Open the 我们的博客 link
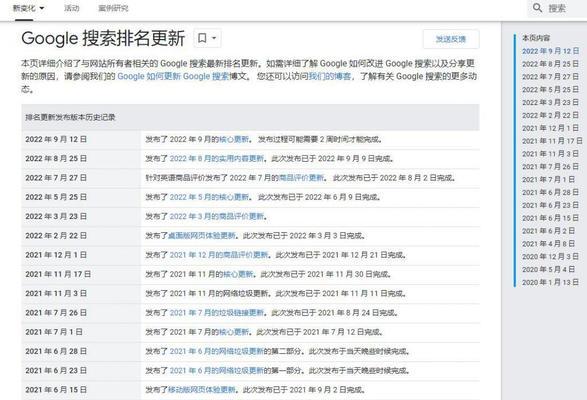 [330, 76]
